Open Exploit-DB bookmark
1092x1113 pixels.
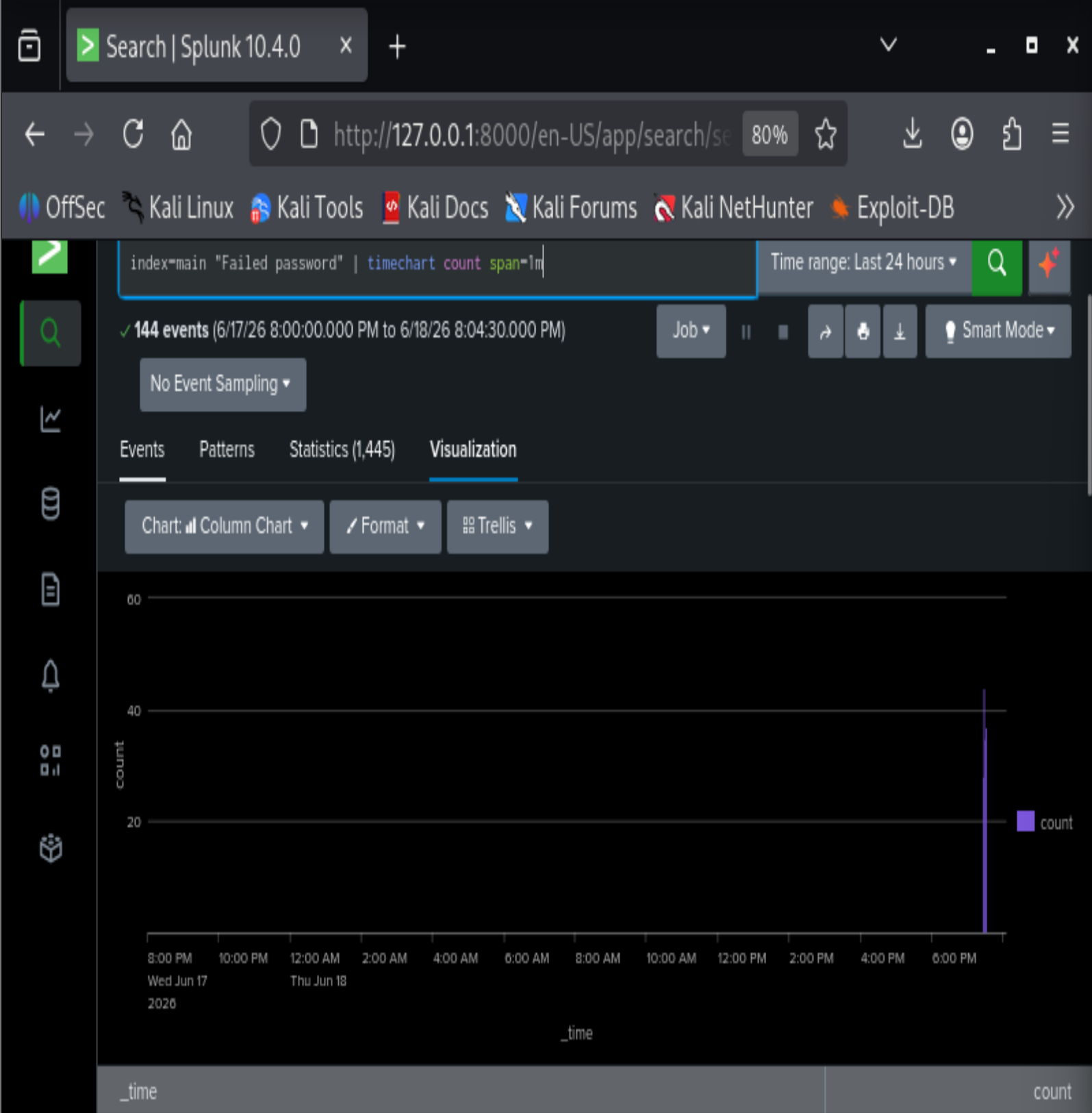click(891, 207)
